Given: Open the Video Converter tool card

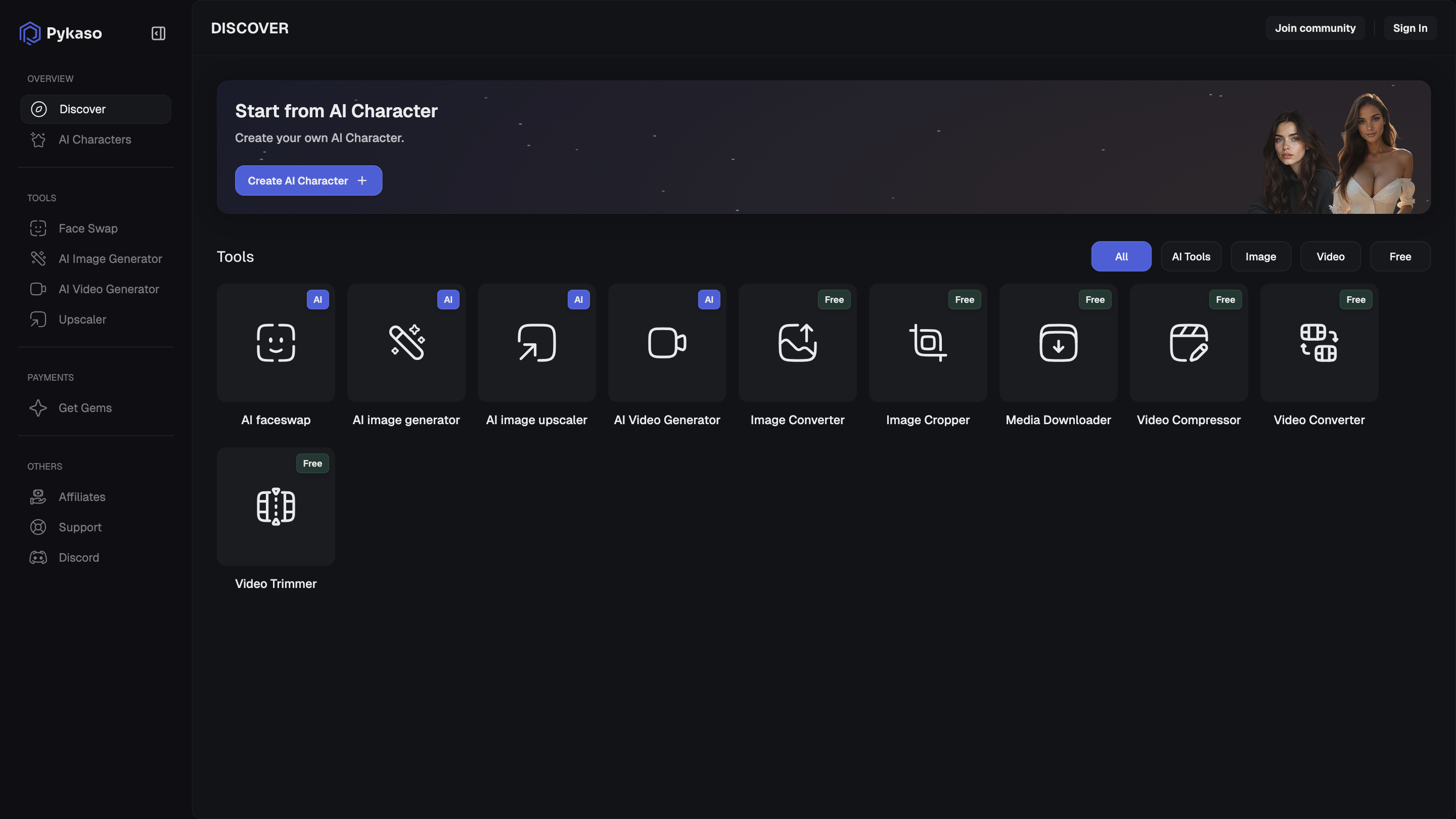Looking at the screenshot, I should click(1318, 343).
